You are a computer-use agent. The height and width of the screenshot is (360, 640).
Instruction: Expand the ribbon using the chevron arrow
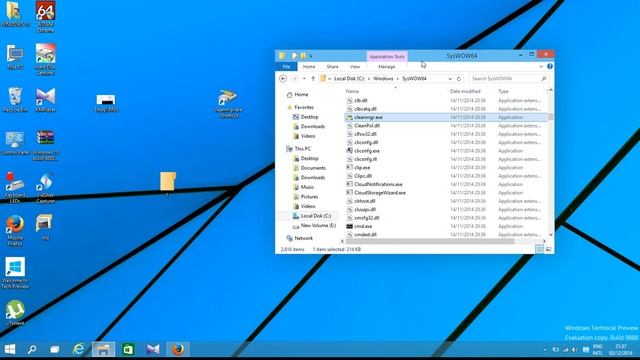(x=541, y=66)
